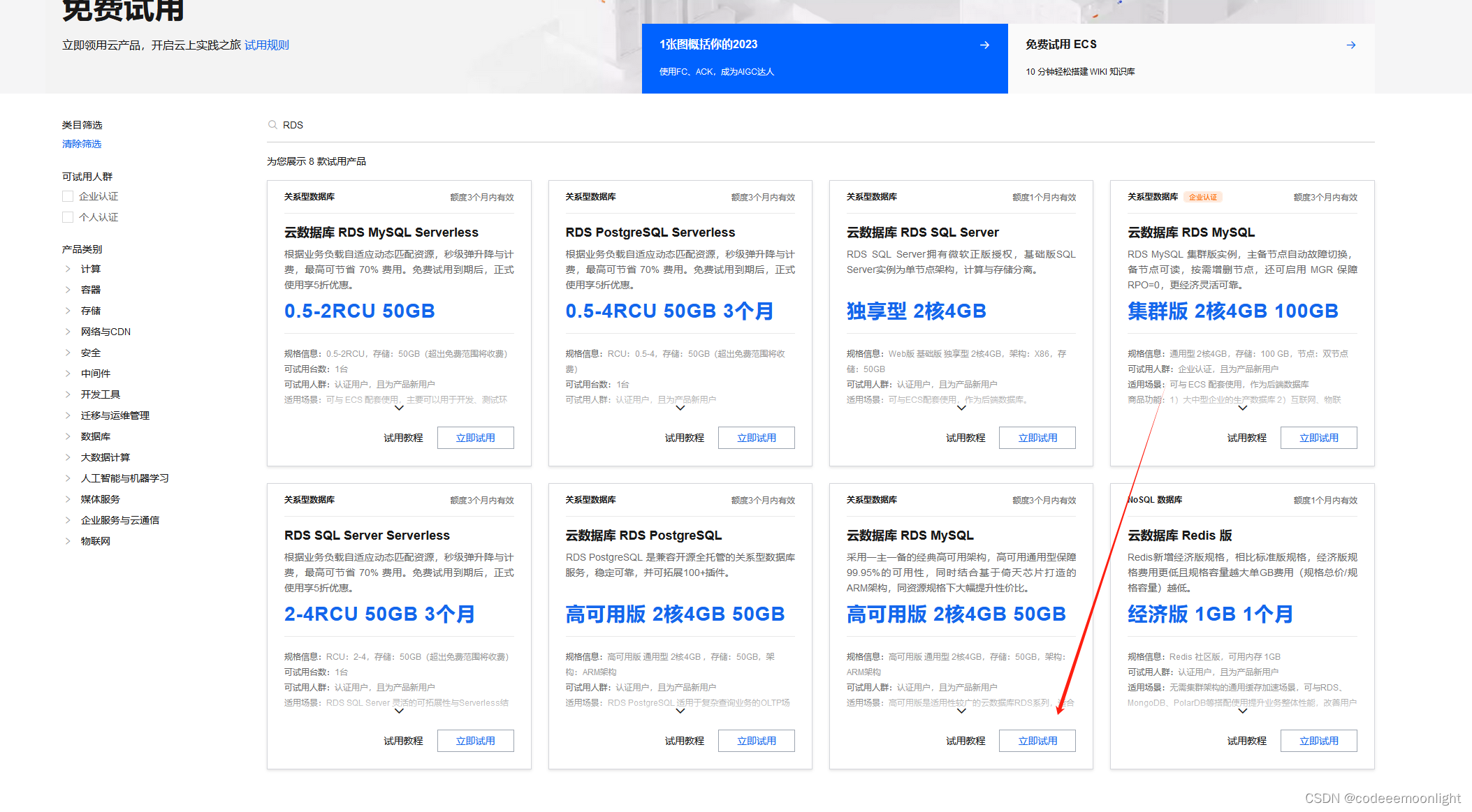1472x812 pixels.
Task: Expand details chevron on the RDS MySQL Serverless card
Action: 399,408
